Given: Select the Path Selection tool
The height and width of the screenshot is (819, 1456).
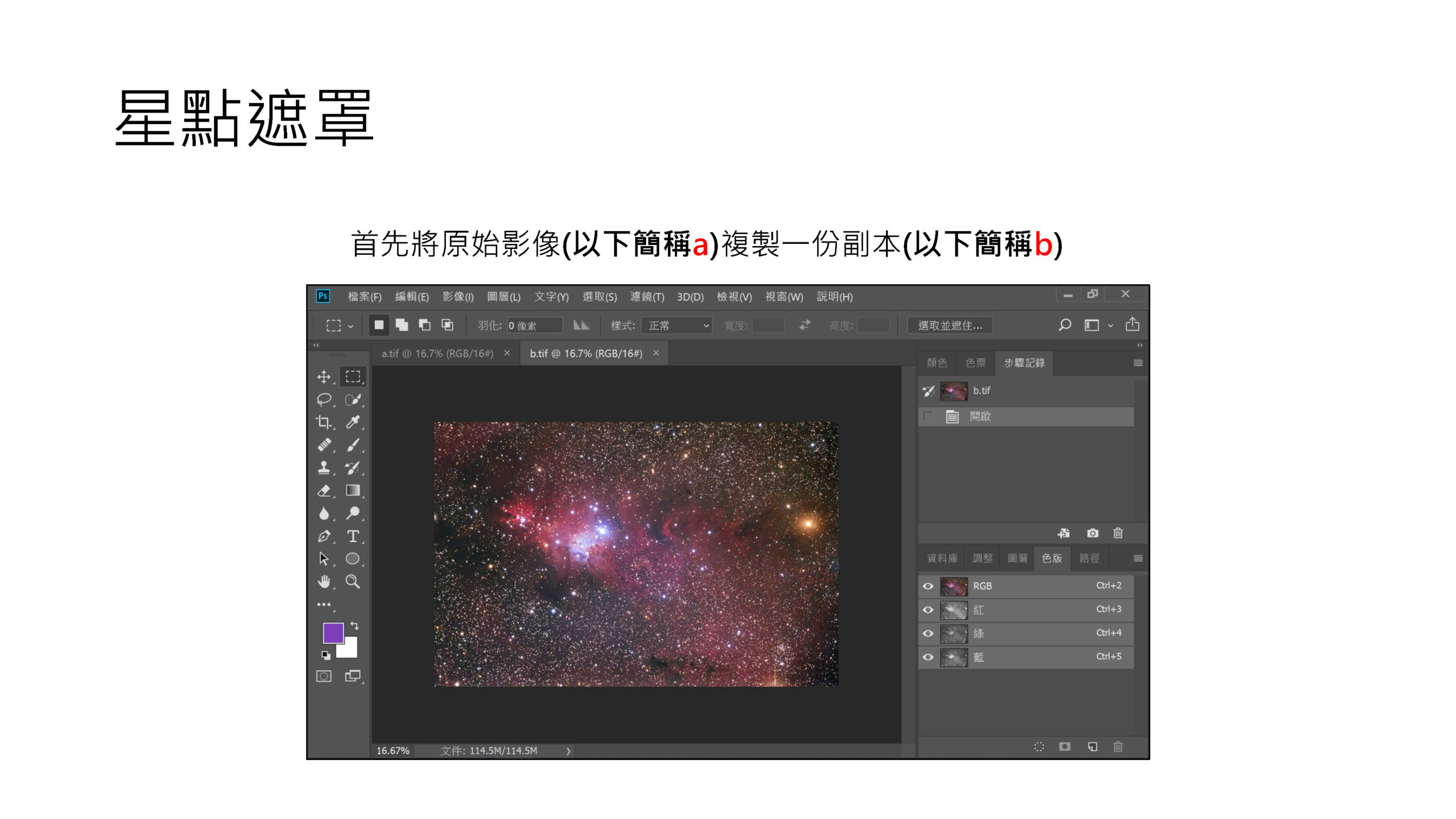Looking at the screenshot, I should (x=324, y=559).
